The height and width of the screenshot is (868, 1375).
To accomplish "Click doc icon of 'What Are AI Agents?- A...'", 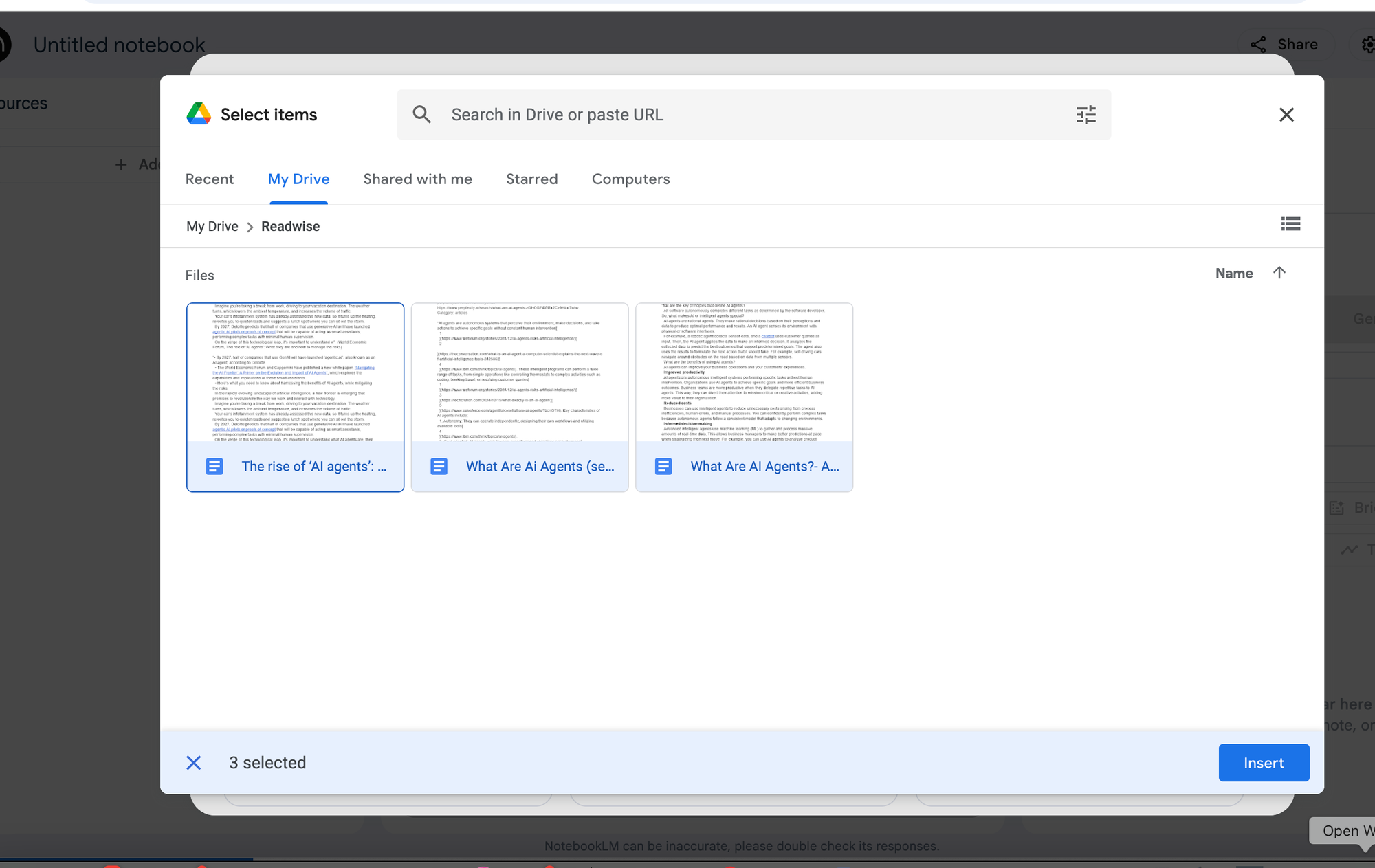I will click(x=663, y=467).
